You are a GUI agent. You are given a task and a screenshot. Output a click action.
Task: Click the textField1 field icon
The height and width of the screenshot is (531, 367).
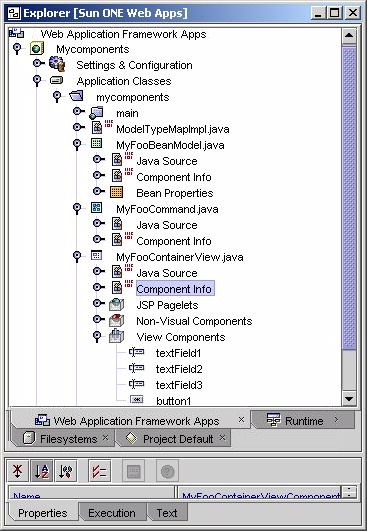136,352
